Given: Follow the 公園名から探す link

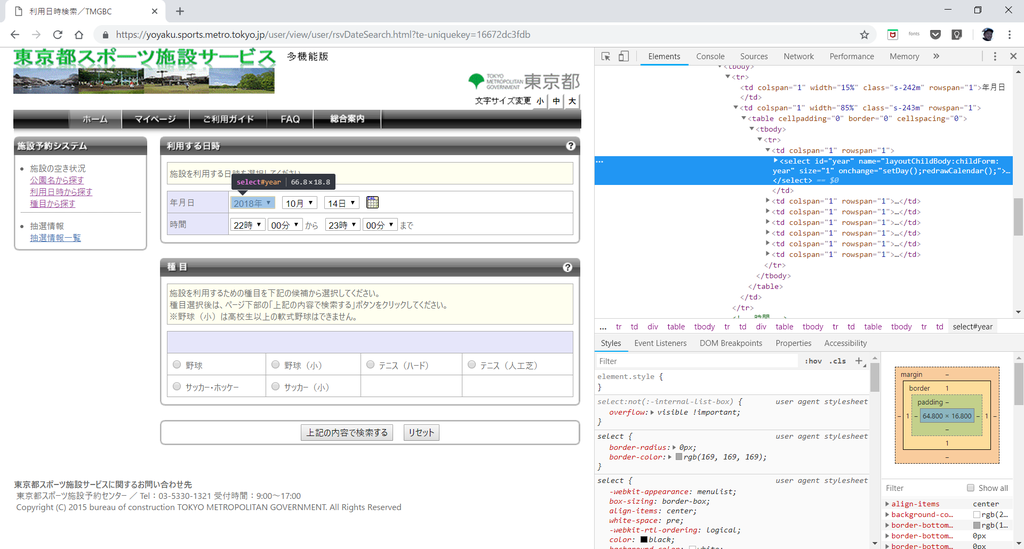Looking at the screenshot, I should pos(57,180).
